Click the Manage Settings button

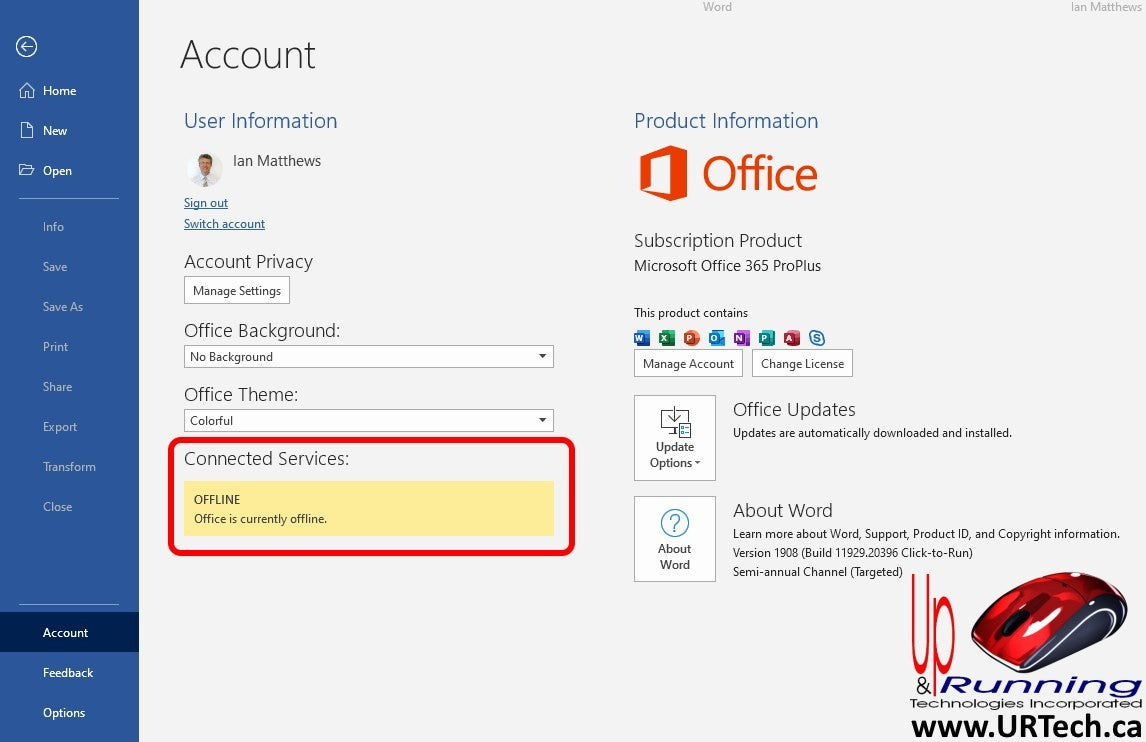[x=237, y=290]
